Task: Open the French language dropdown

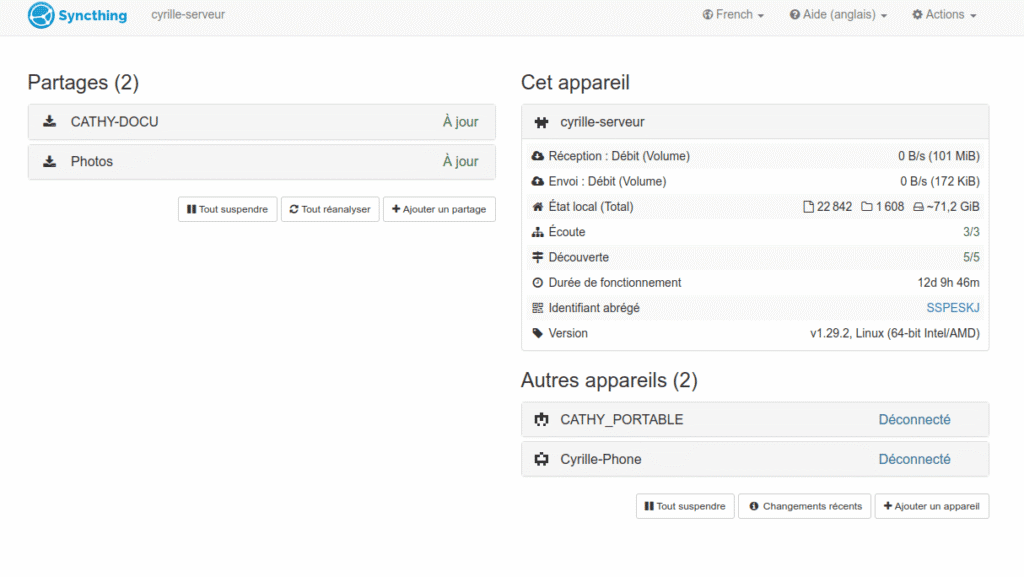Action: click(x=733, y=15)
